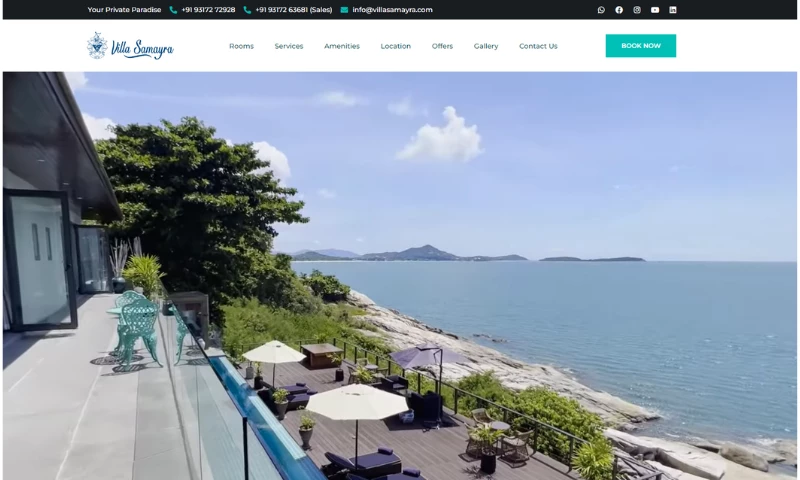Click the phone icon beside the Sales number
The image size is (800, 480).
click(x=247, y=10)
